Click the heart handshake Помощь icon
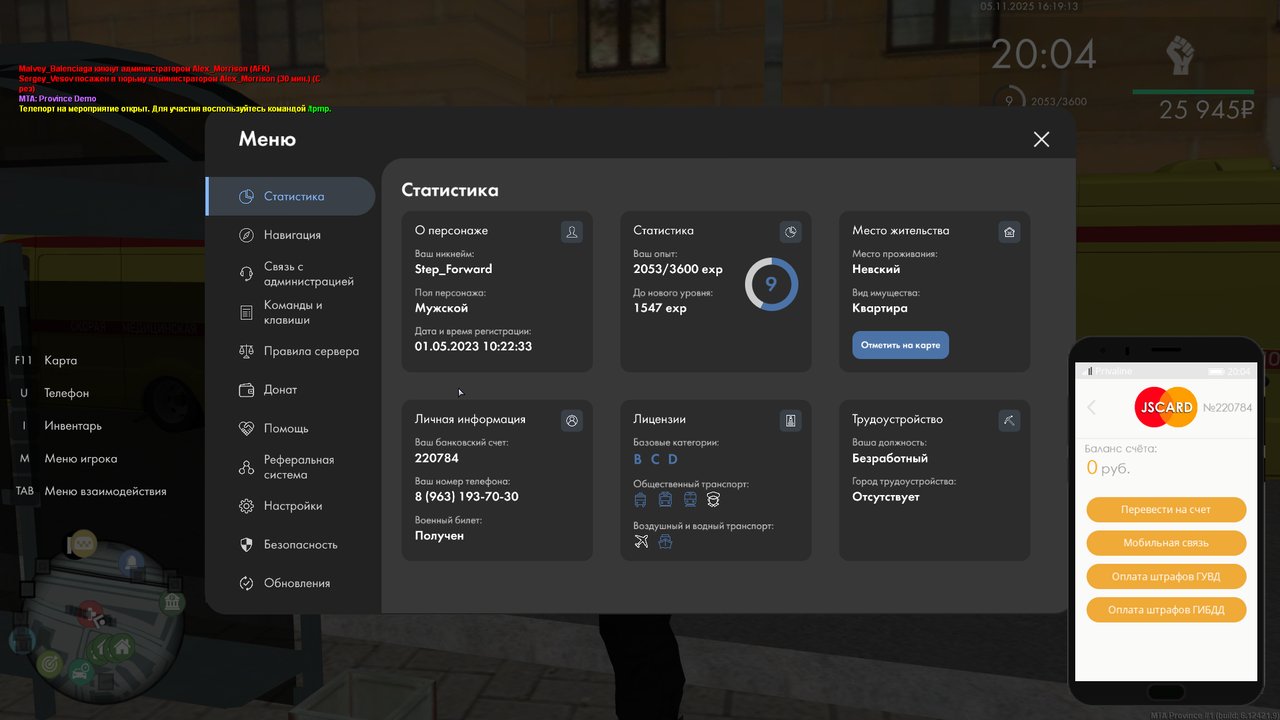This screenshot has height=720, width=1280. (x=246, y=428)
